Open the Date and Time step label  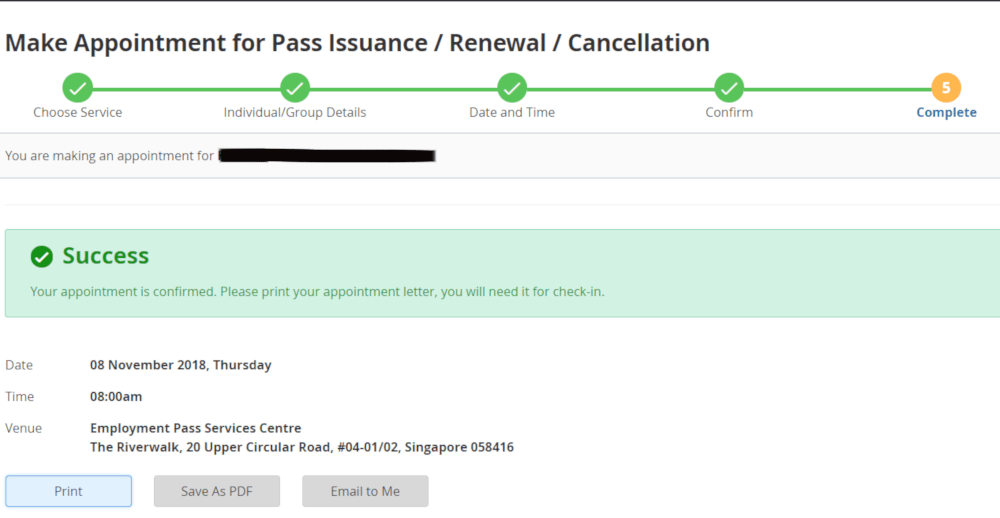click(x=512, y=112)
